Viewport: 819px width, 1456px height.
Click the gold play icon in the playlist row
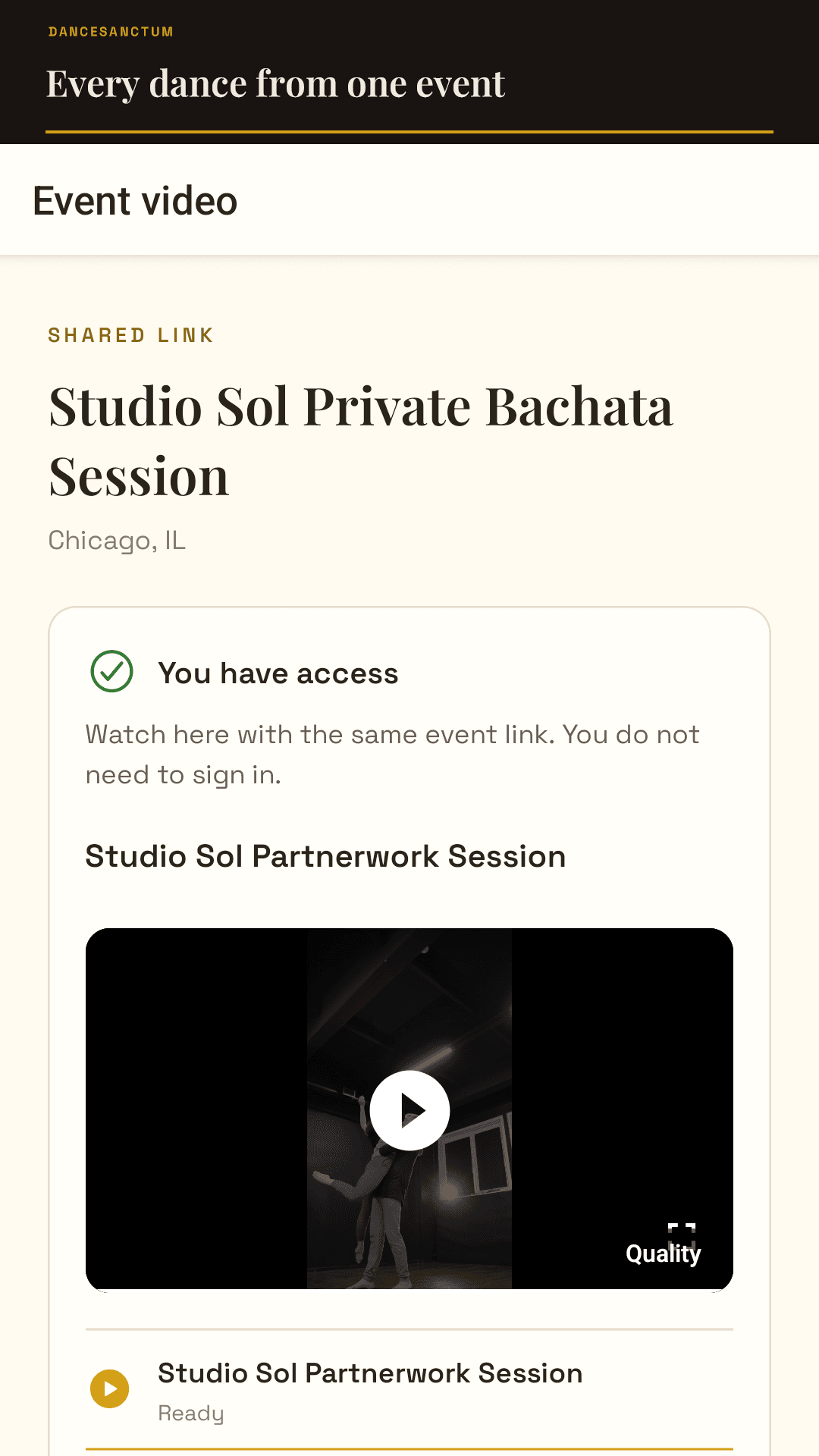pyautogui.click(x=110, y=1389)
